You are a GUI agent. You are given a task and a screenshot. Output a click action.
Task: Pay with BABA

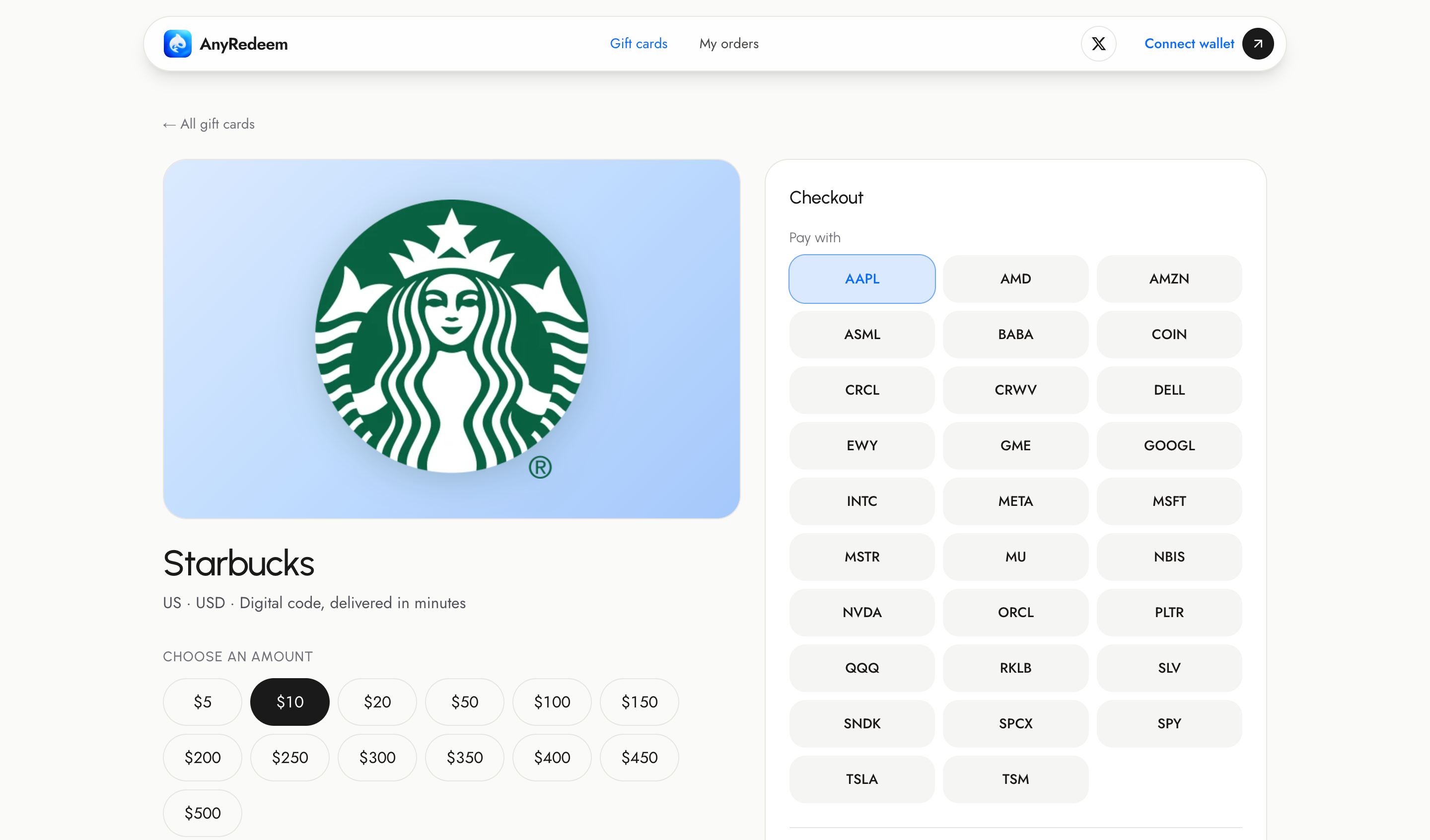[x=1016, y=334]
